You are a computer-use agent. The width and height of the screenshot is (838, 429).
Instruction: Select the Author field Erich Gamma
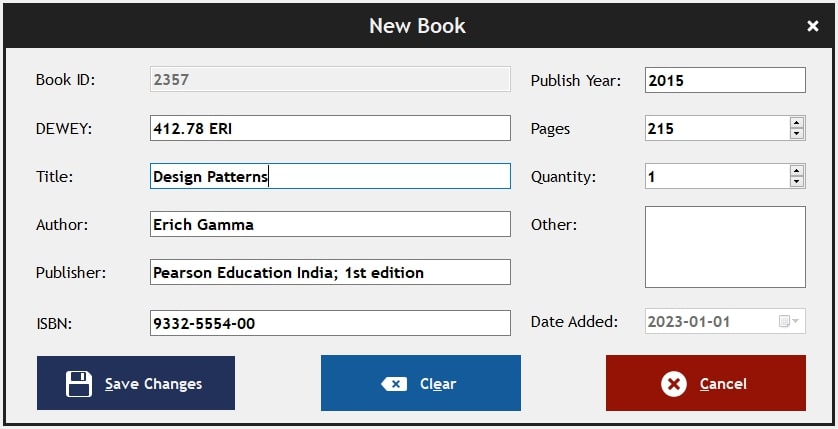[x=330, y=224]
